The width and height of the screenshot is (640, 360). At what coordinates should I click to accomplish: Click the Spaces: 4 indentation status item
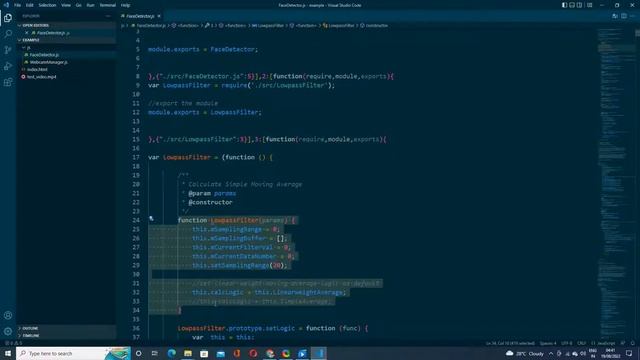coord(548,343)
